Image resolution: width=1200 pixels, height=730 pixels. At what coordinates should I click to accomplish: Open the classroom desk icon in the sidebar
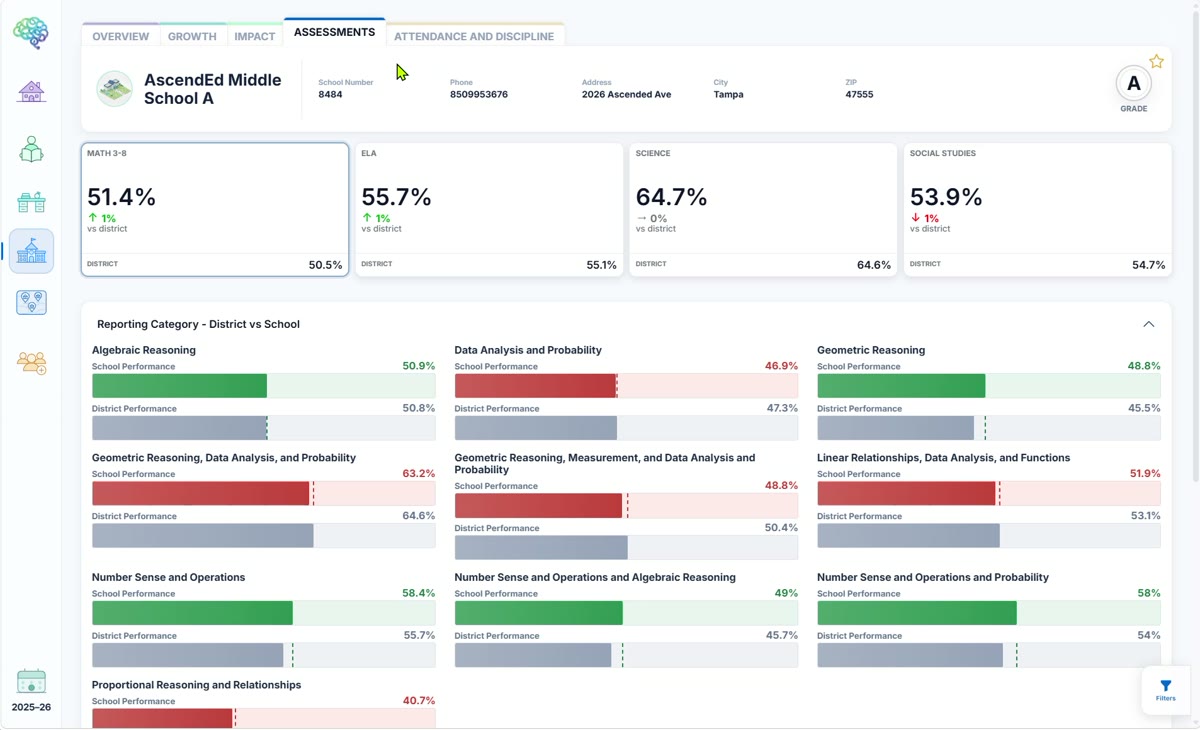(31, 202)
